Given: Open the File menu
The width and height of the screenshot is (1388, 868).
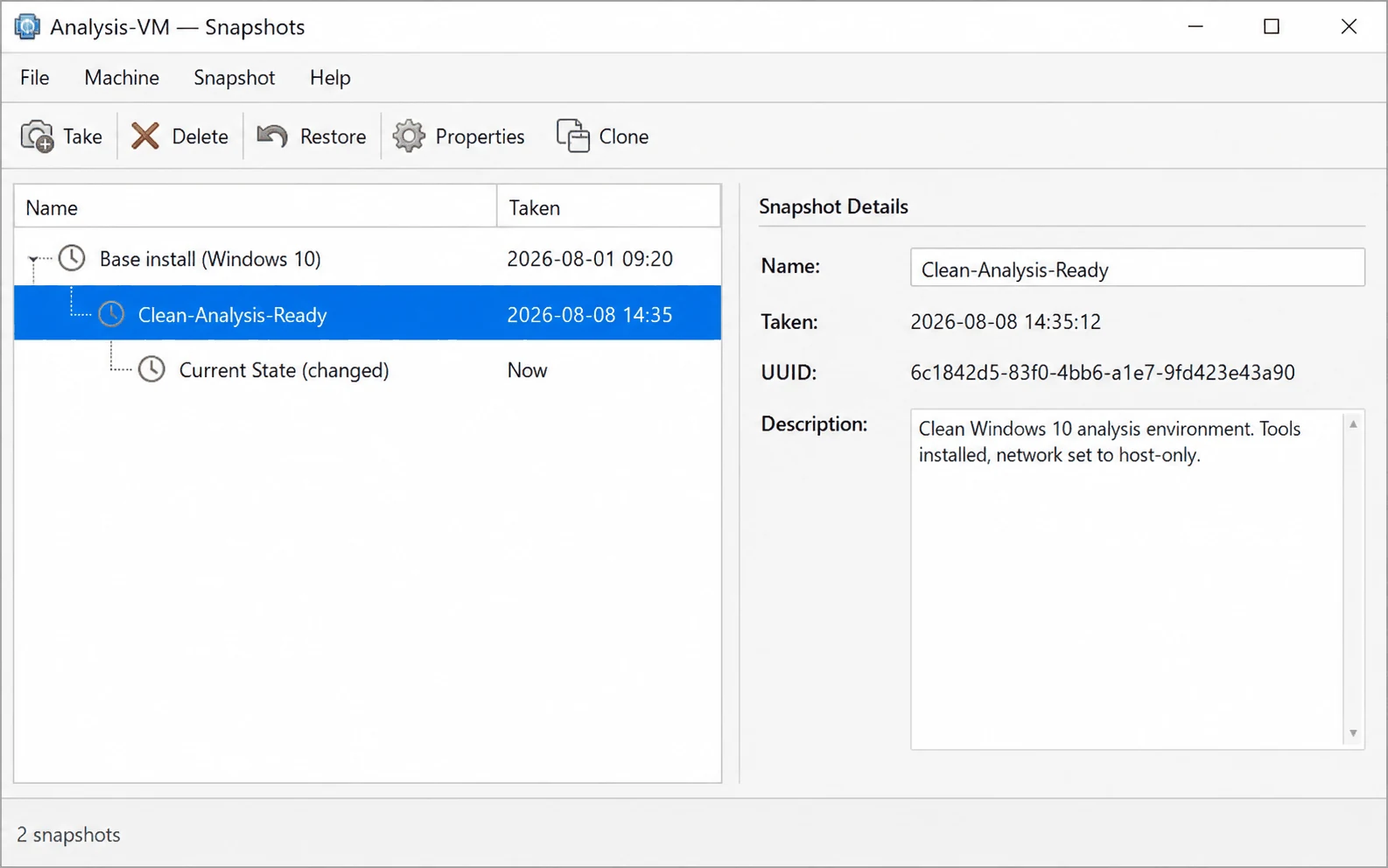Looking at the screenshot, I should coord(34,78).
